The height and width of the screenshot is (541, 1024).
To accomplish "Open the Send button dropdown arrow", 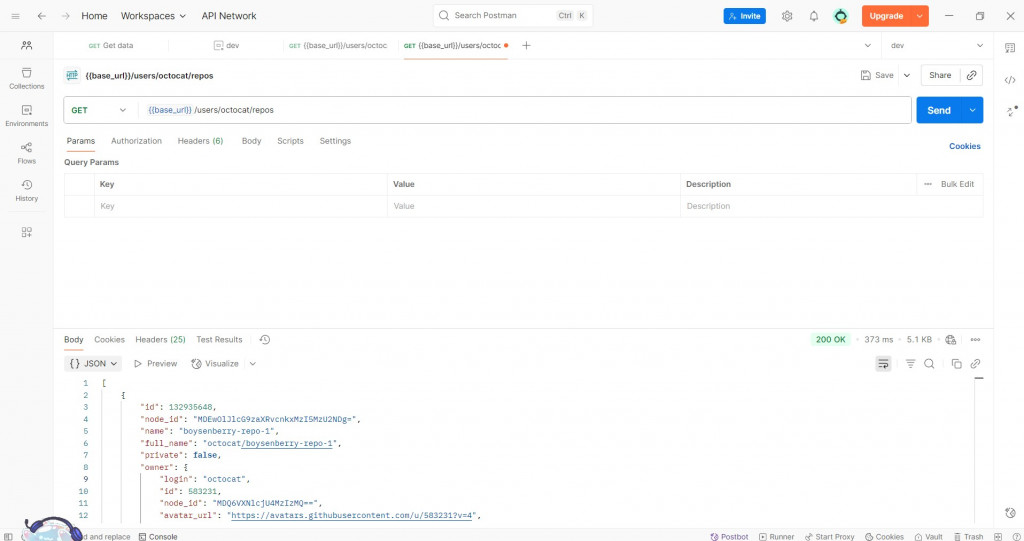I will point(972,110).
